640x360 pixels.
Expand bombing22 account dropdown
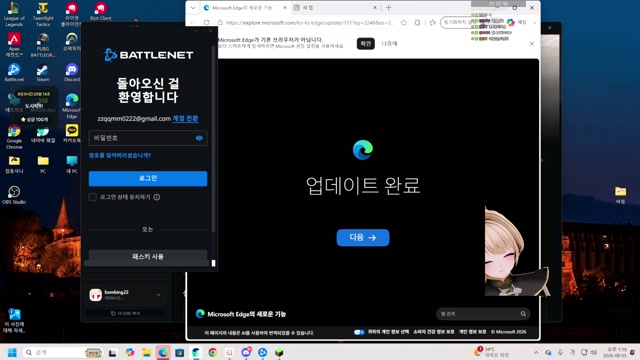click(158, 295)
